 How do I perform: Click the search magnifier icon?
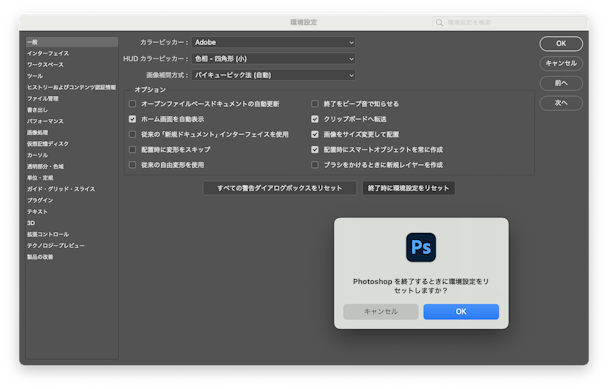click(439, 22)
